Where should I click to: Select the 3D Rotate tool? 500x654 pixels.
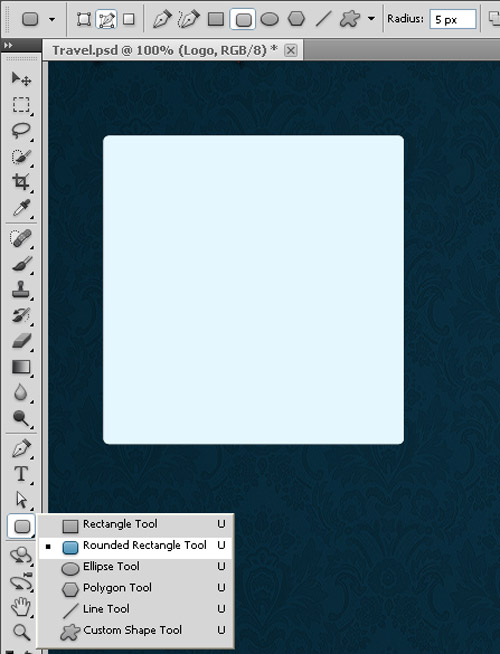[21, 556]
